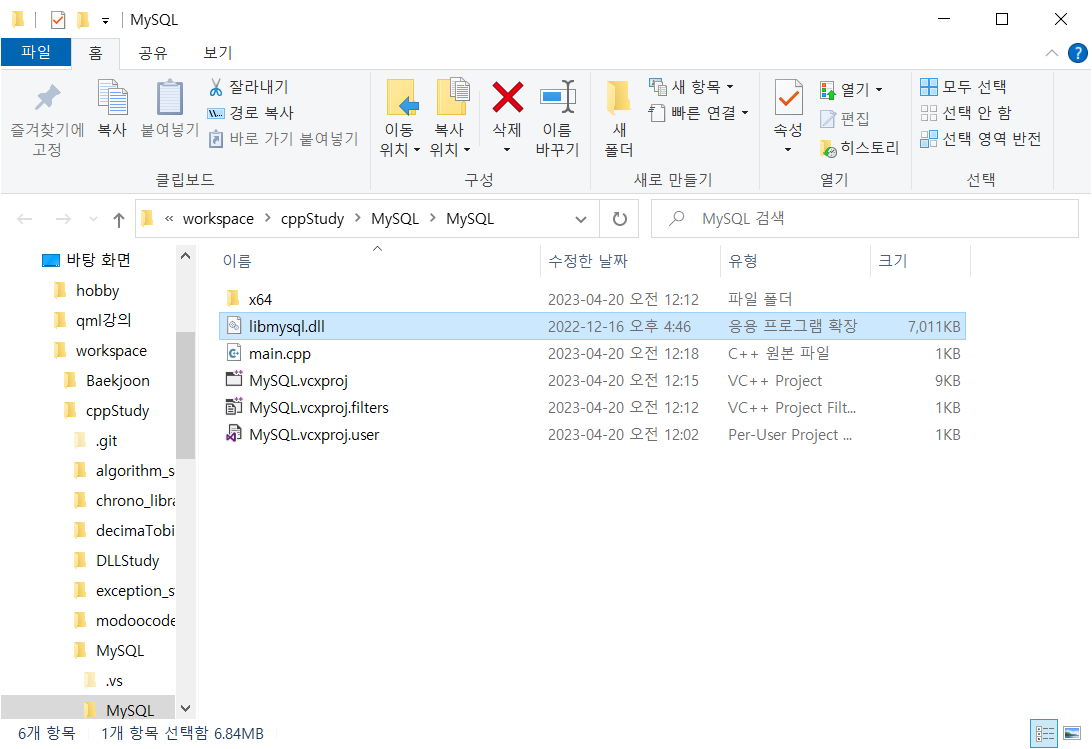Viewport: 1092px width, 749px height.
Task: Go forward with the right arrow
Action: point(63,219)
